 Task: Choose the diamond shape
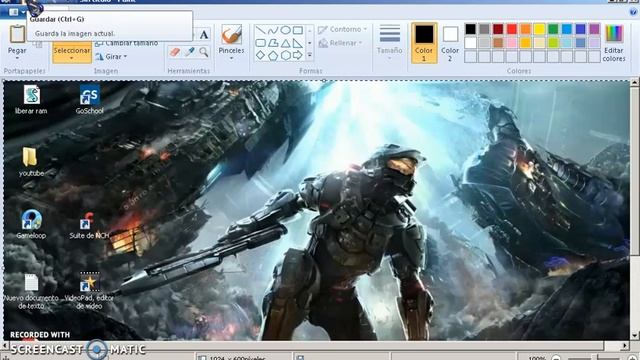(x=261, y=55)
